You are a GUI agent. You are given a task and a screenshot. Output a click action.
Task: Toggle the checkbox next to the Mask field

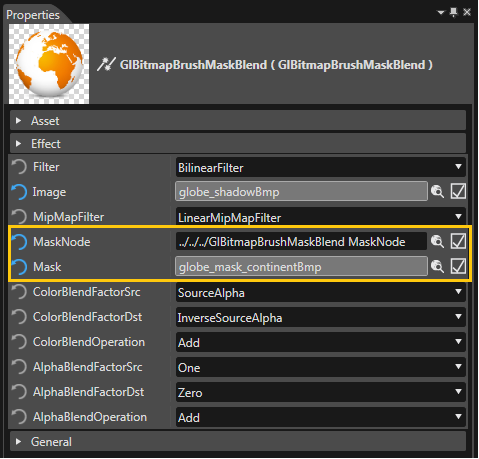(458, 266)
